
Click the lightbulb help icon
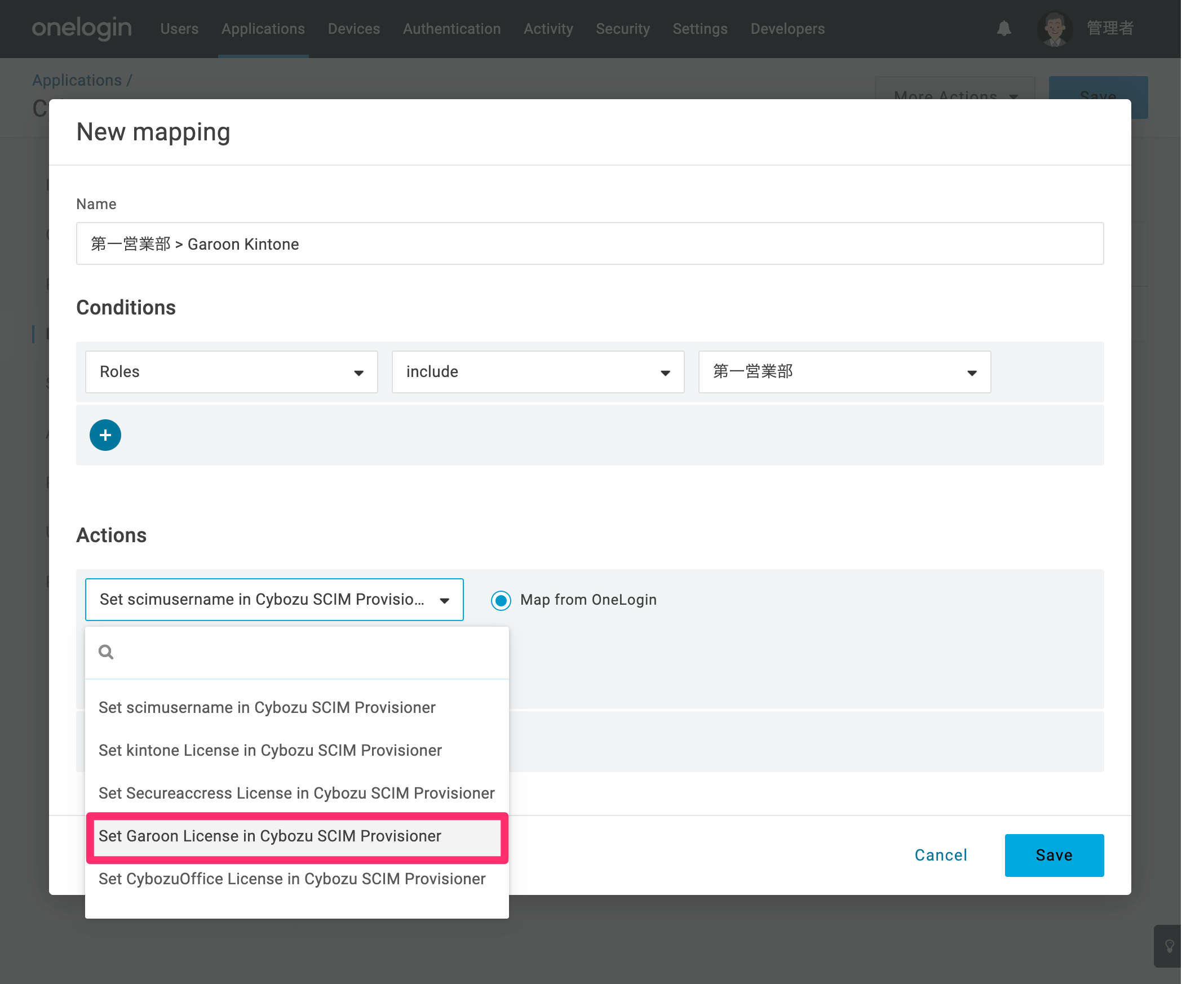coord(1169,946)
